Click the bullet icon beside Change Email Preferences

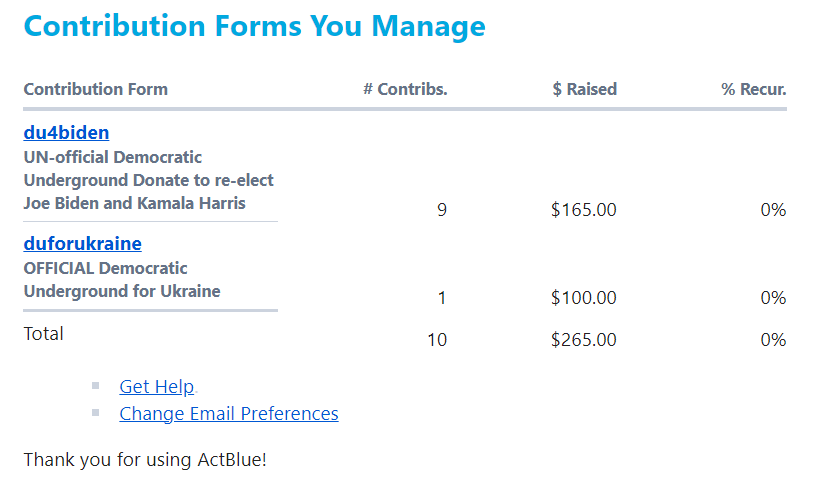coord(96,412)
